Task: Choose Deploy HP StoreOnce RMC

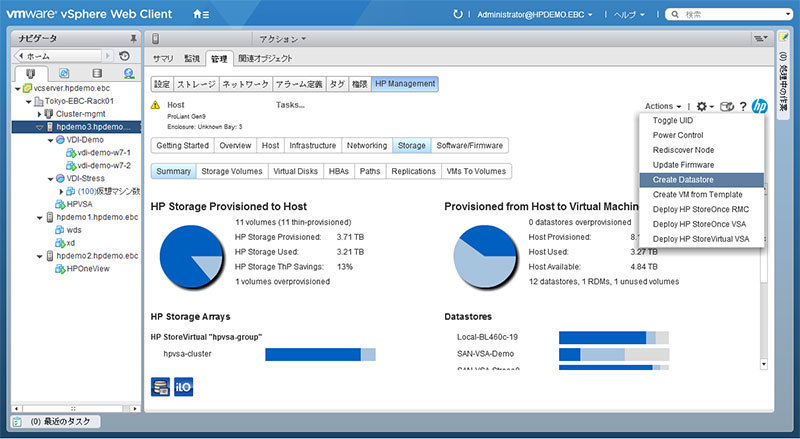Action: click(702, 209)
